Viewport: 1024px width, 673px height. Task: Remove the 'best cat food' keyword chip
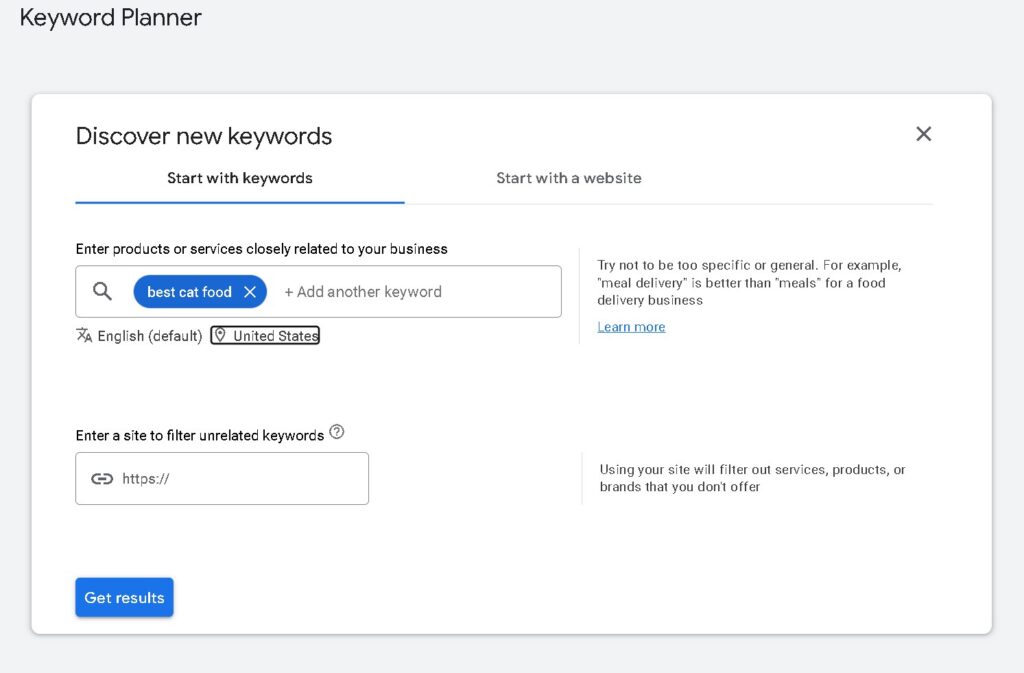coord(250,292)
